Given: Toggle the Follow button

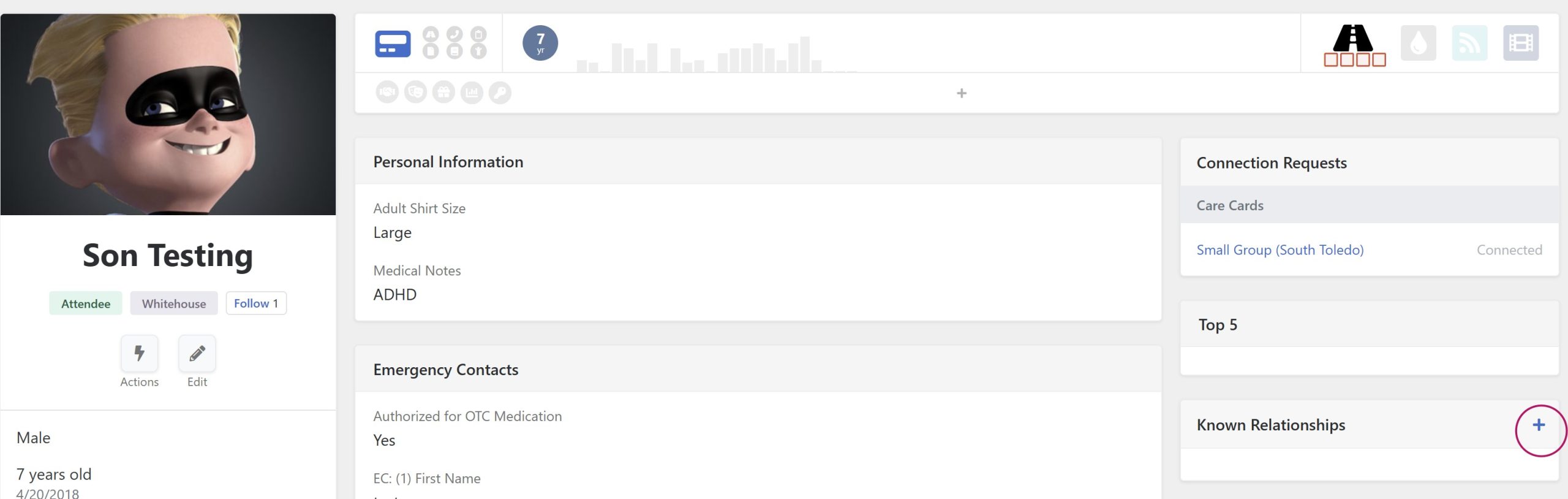Looking at the screenshot, I should pos(256,303).
